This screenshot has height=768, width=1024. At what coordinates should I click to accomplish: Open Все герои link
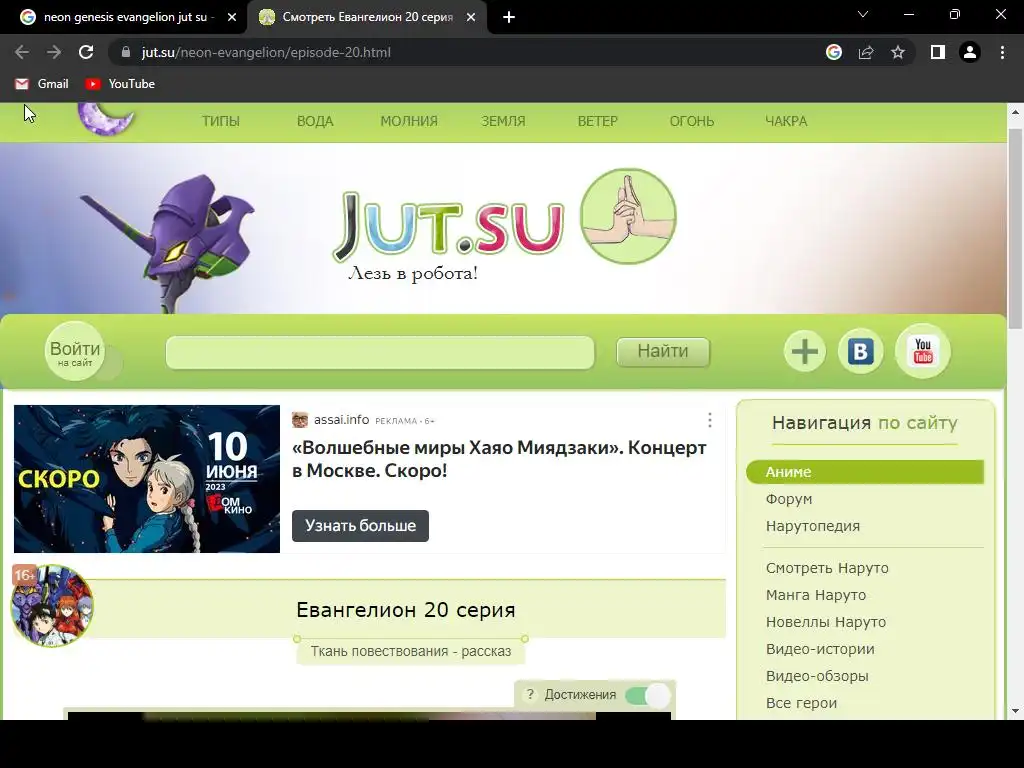(x=801, y=703)
